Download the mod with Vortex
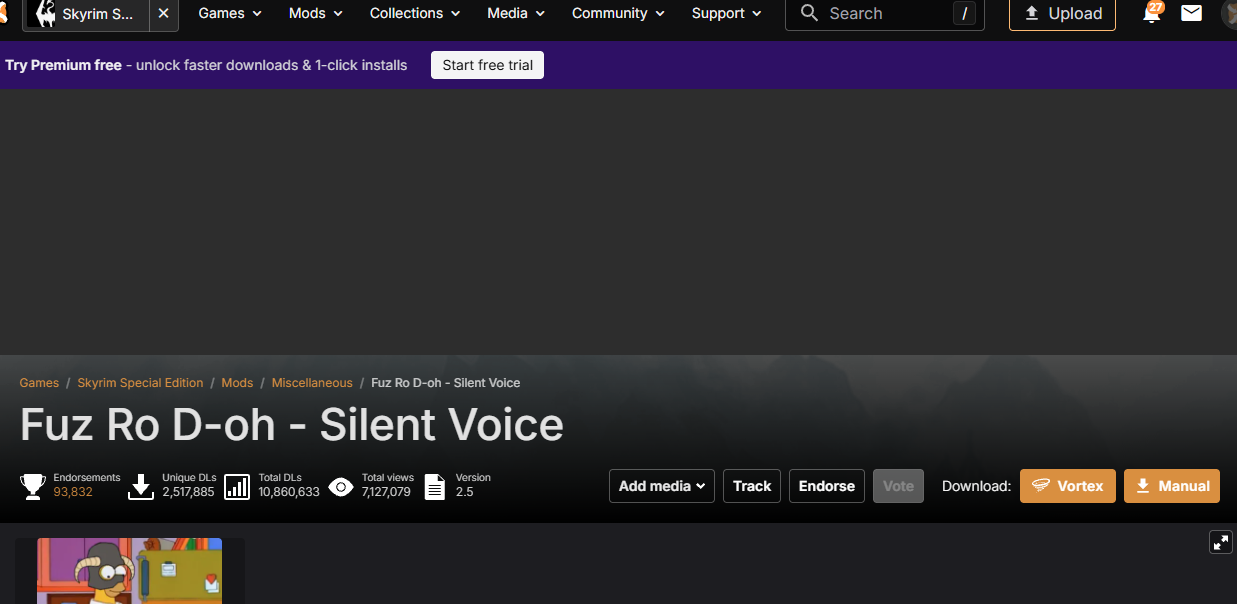This screenshot has height=604, width=1237. [x=1068, y=486]
